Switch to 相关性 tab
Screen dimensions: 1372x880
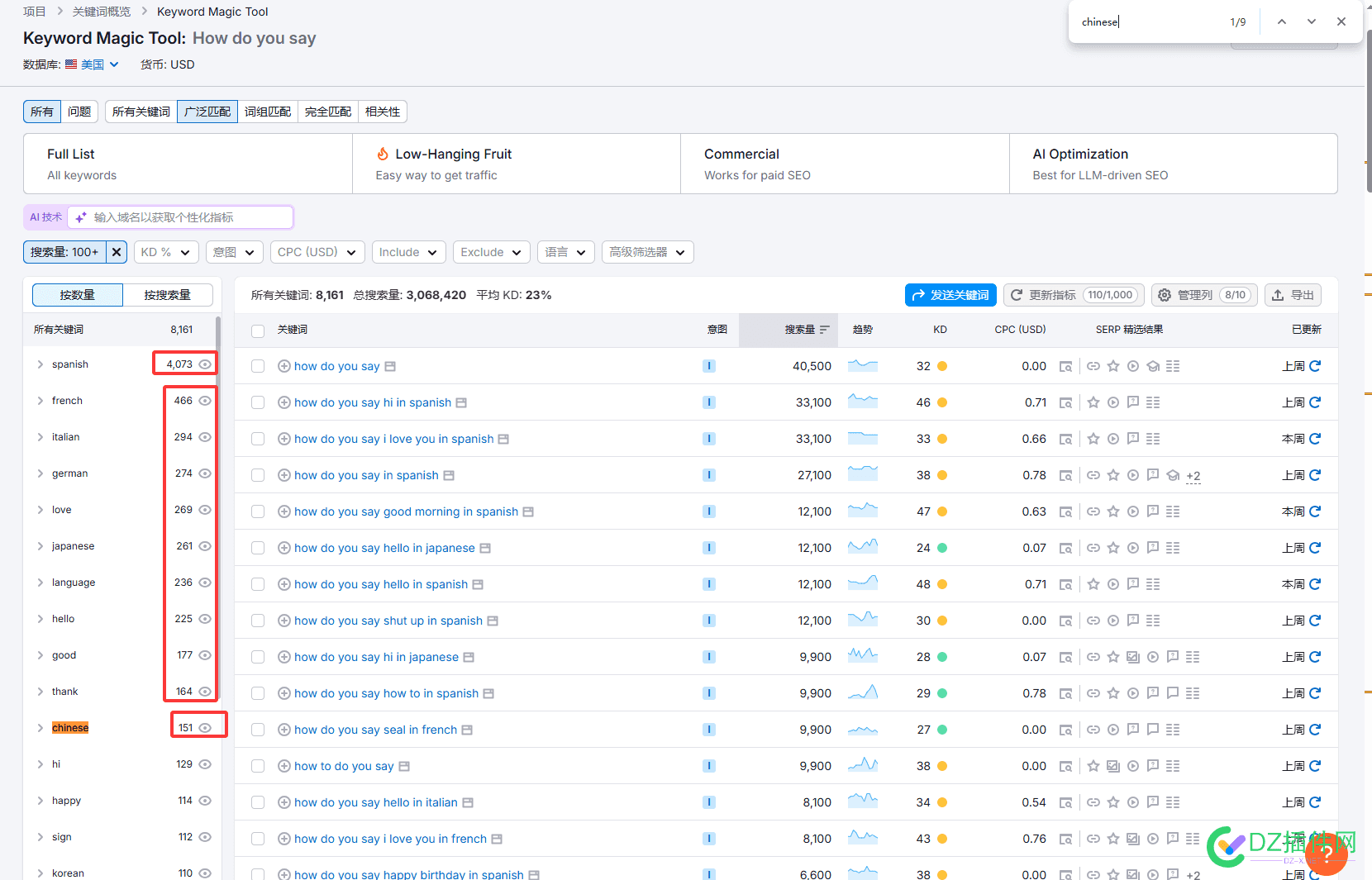point(383,112)
